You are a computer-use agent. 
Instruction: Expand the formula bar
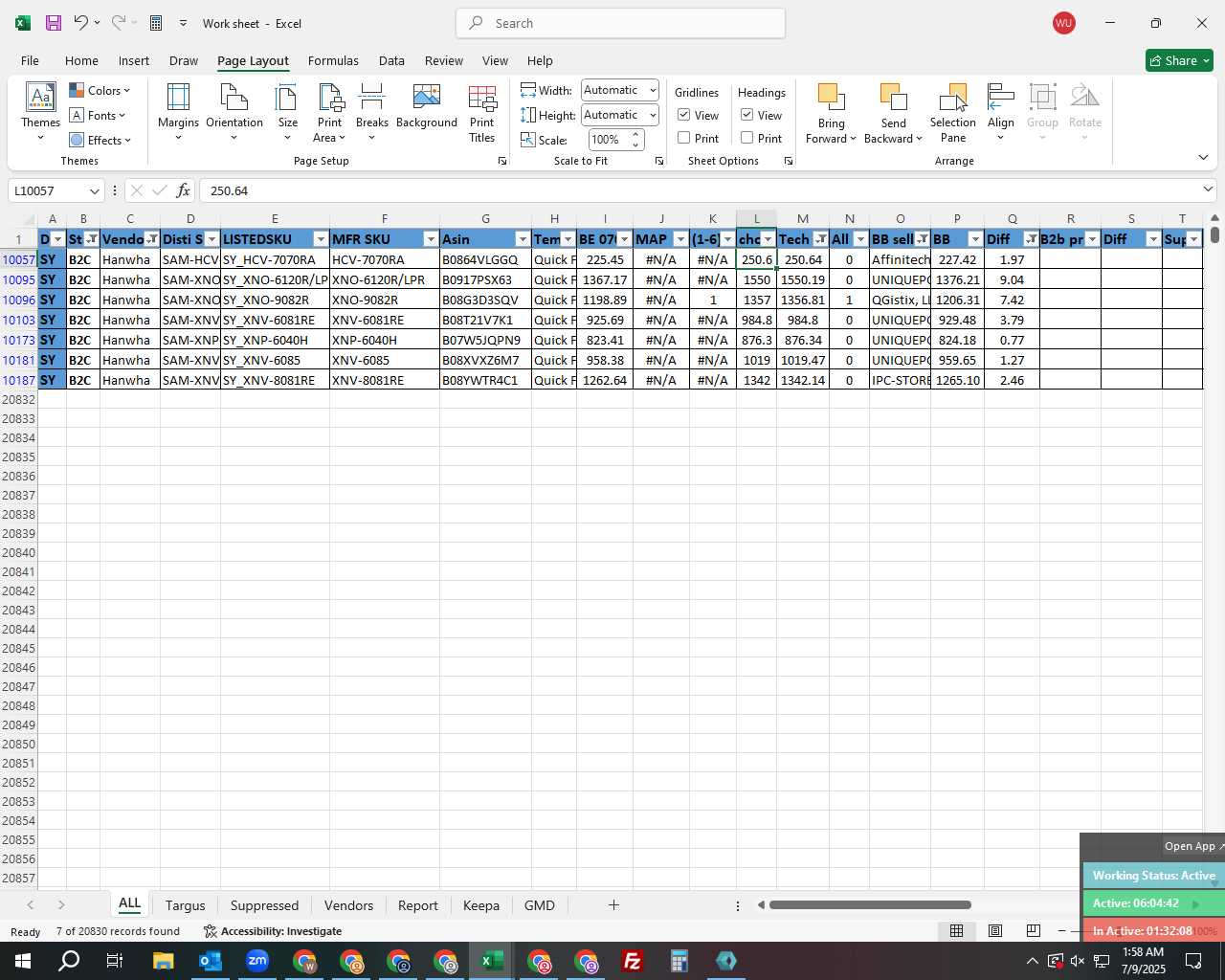1208,189
